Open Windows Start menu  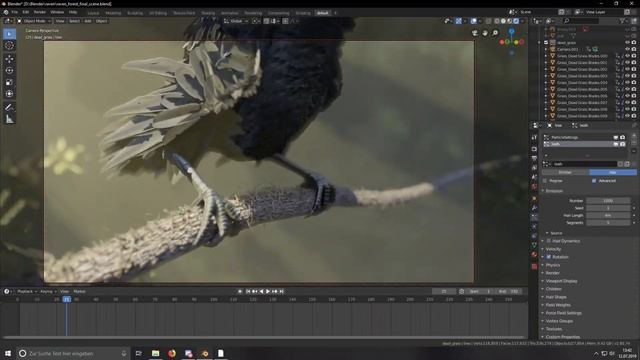click(x=8, y=353)
